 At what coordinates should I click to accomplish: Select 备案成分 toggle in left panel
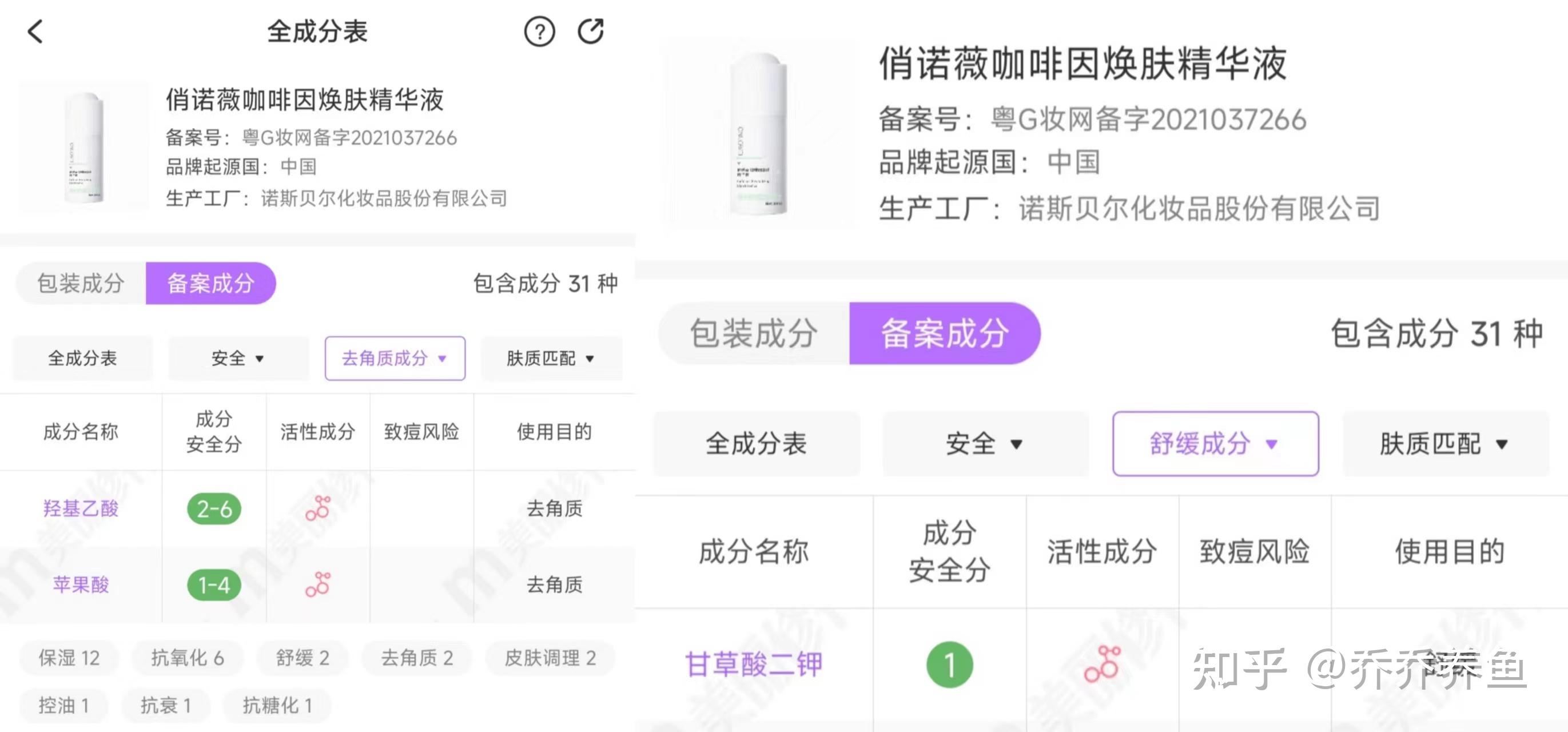210,284
